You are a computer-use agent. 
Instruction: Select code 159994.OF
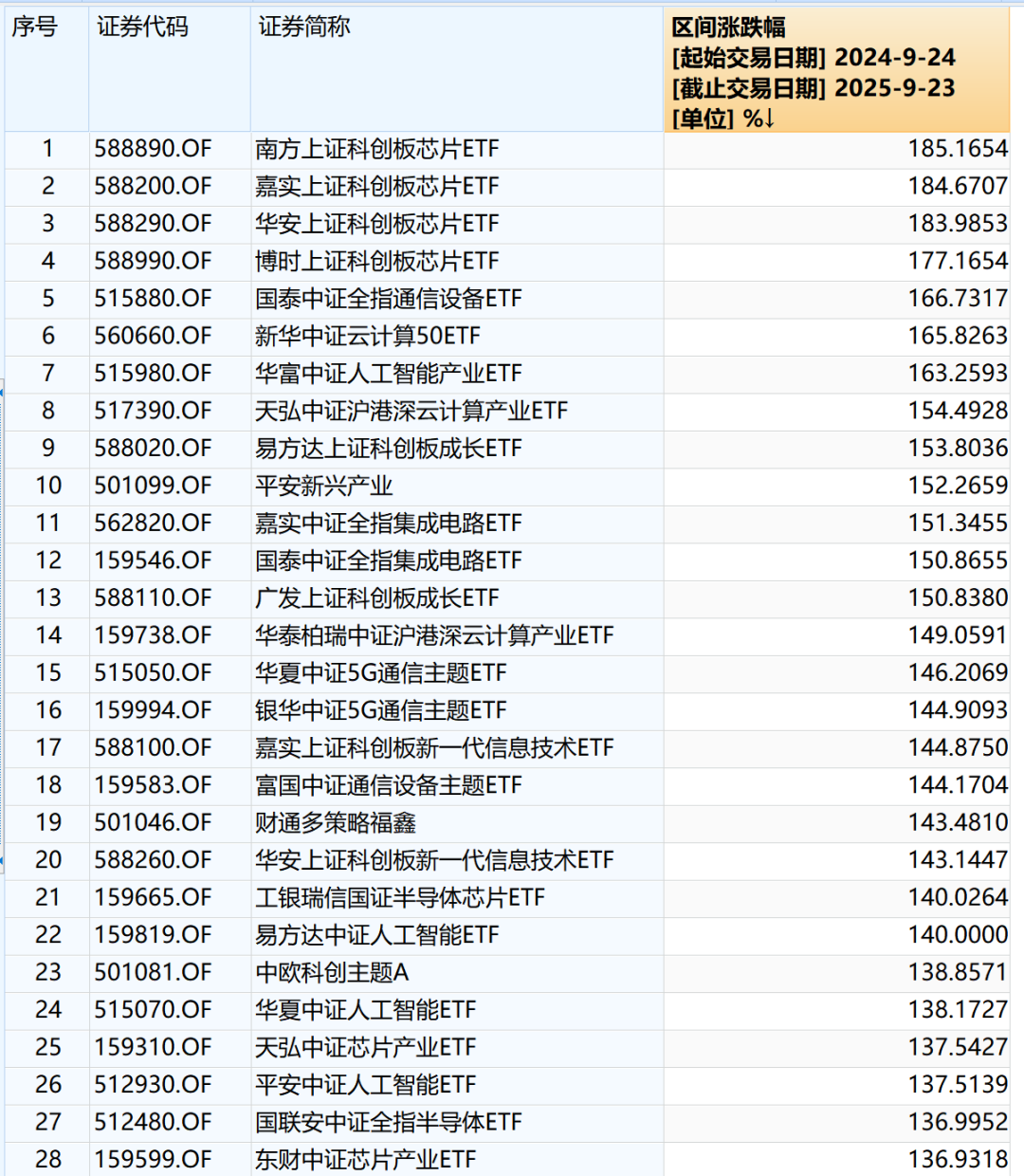tap(153, 710)
